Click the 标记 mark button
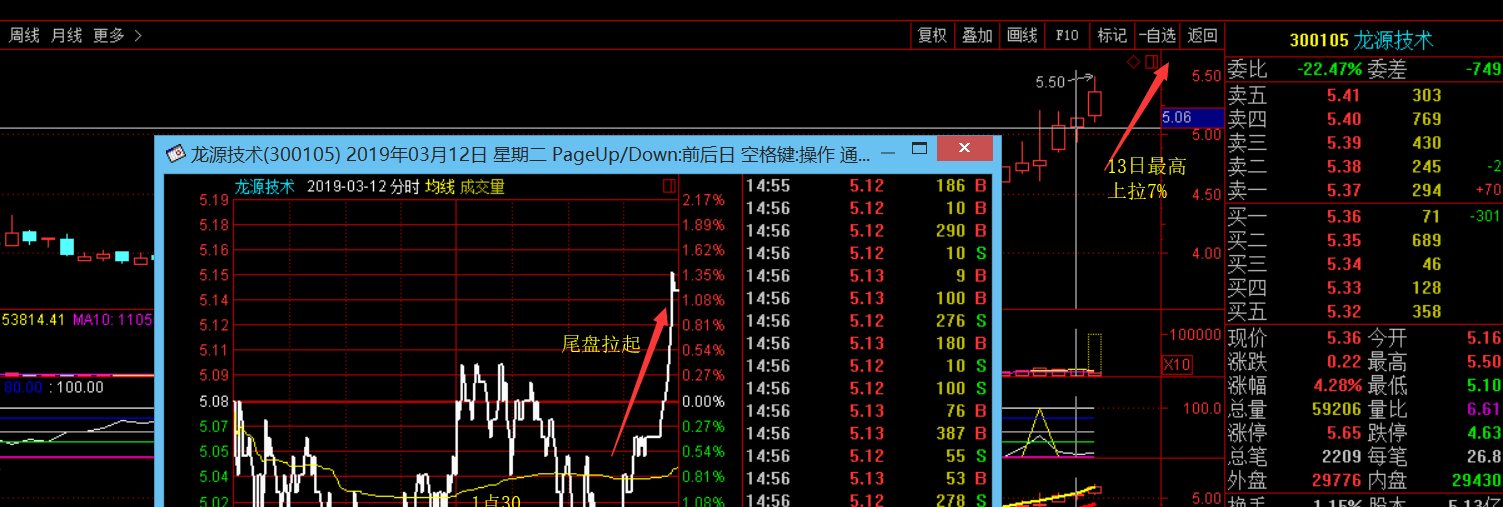The image size is (1503, 507). pyautogui.click(x=1112, y=35)
